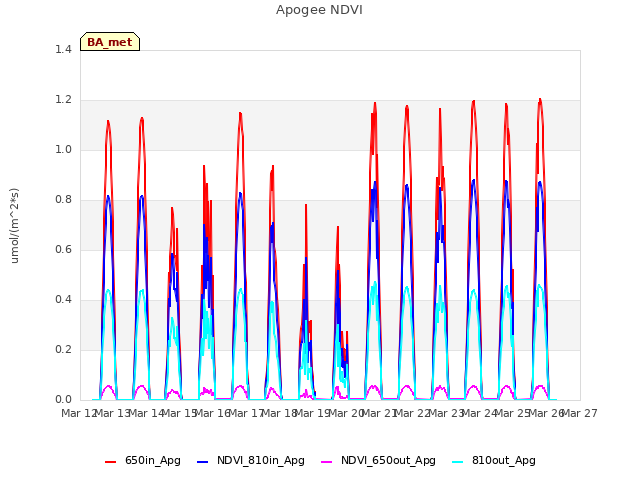
Task: Toggle the NDVI_810in_Apg legend entry
Action: point(251,460)
